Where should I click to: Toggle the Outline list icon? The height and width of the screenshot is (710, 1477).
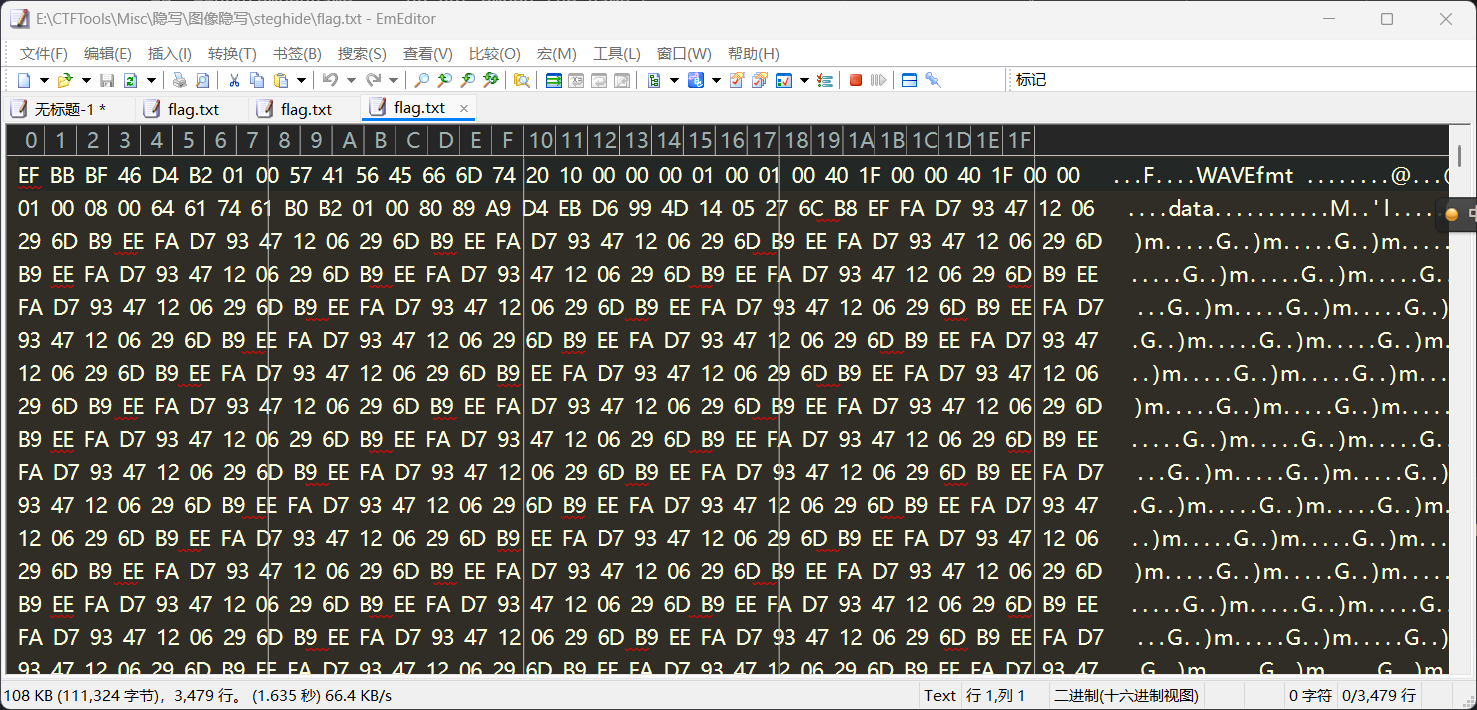tap(825, 80)
